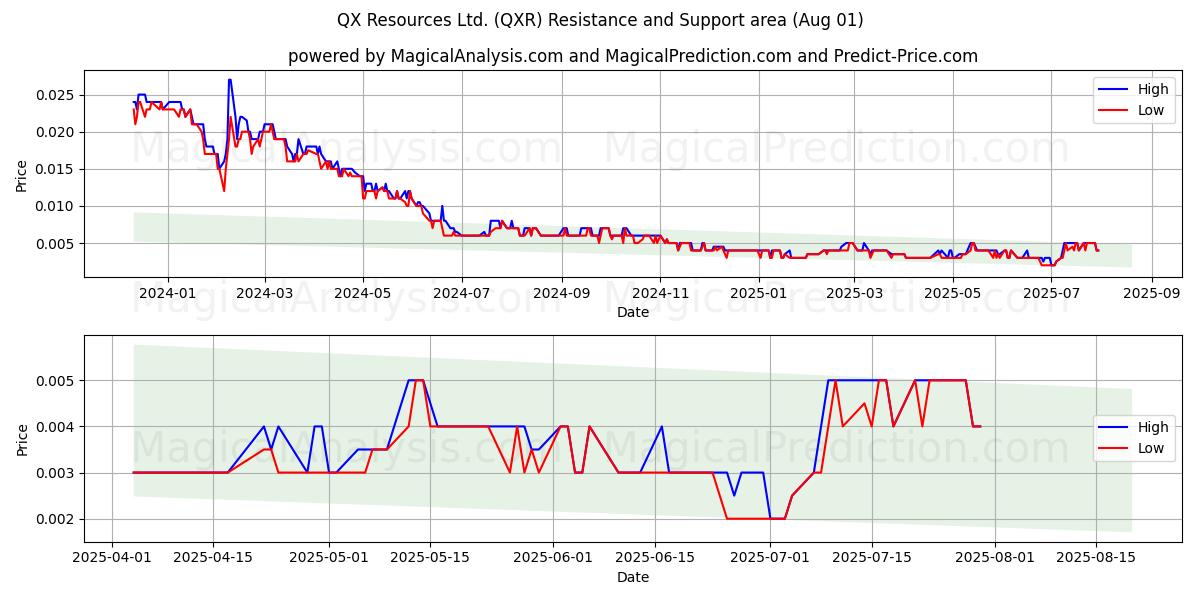Viewport: 1200px width, 600px height.
Task: Click the '2024-09' x-axis label on the top chart
Action: tap(561, 293)
